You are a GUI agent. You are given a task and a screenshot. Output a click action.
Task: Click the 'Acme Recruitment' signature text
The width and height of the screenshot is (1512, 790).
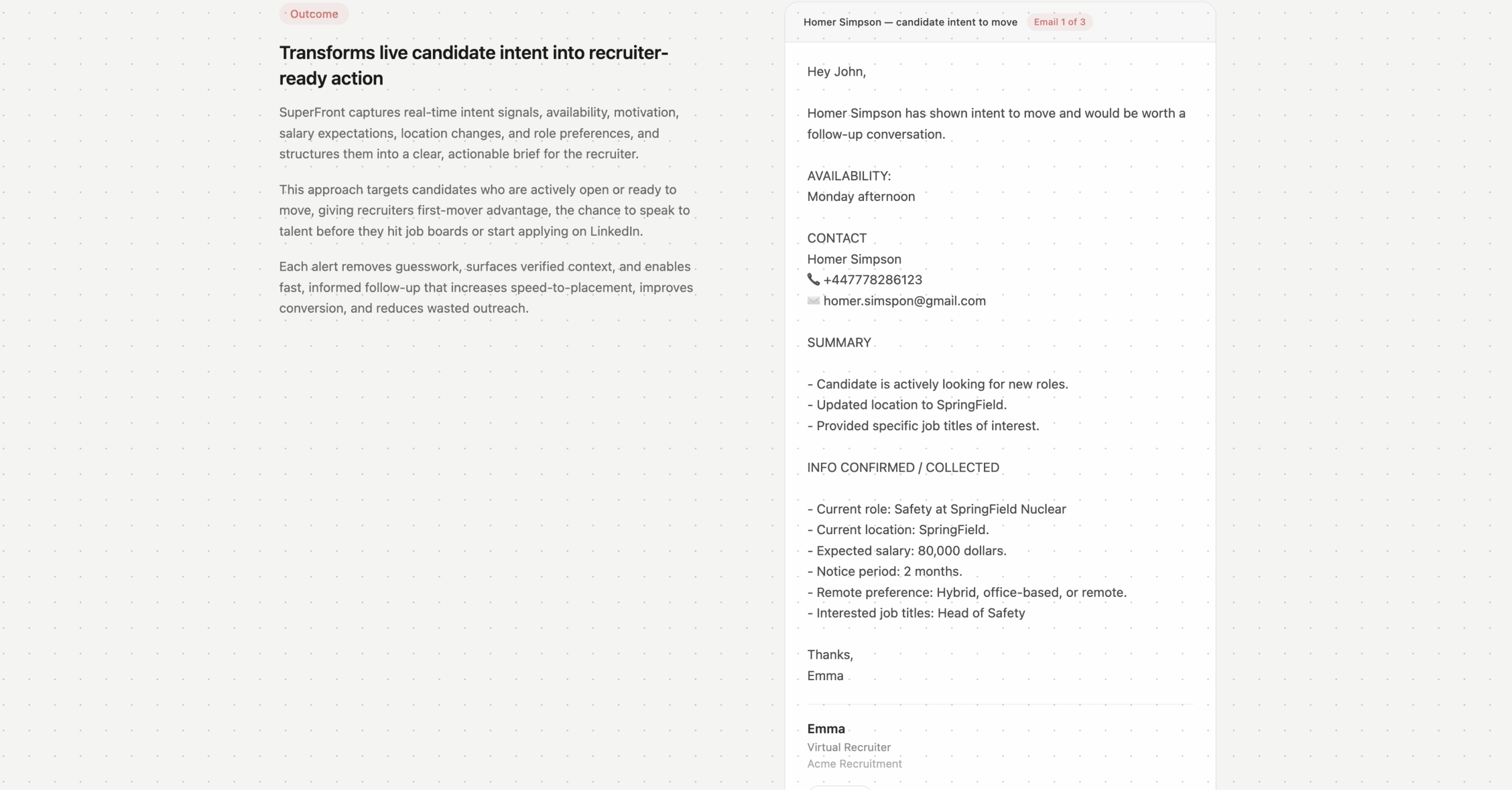coord(854,763)
